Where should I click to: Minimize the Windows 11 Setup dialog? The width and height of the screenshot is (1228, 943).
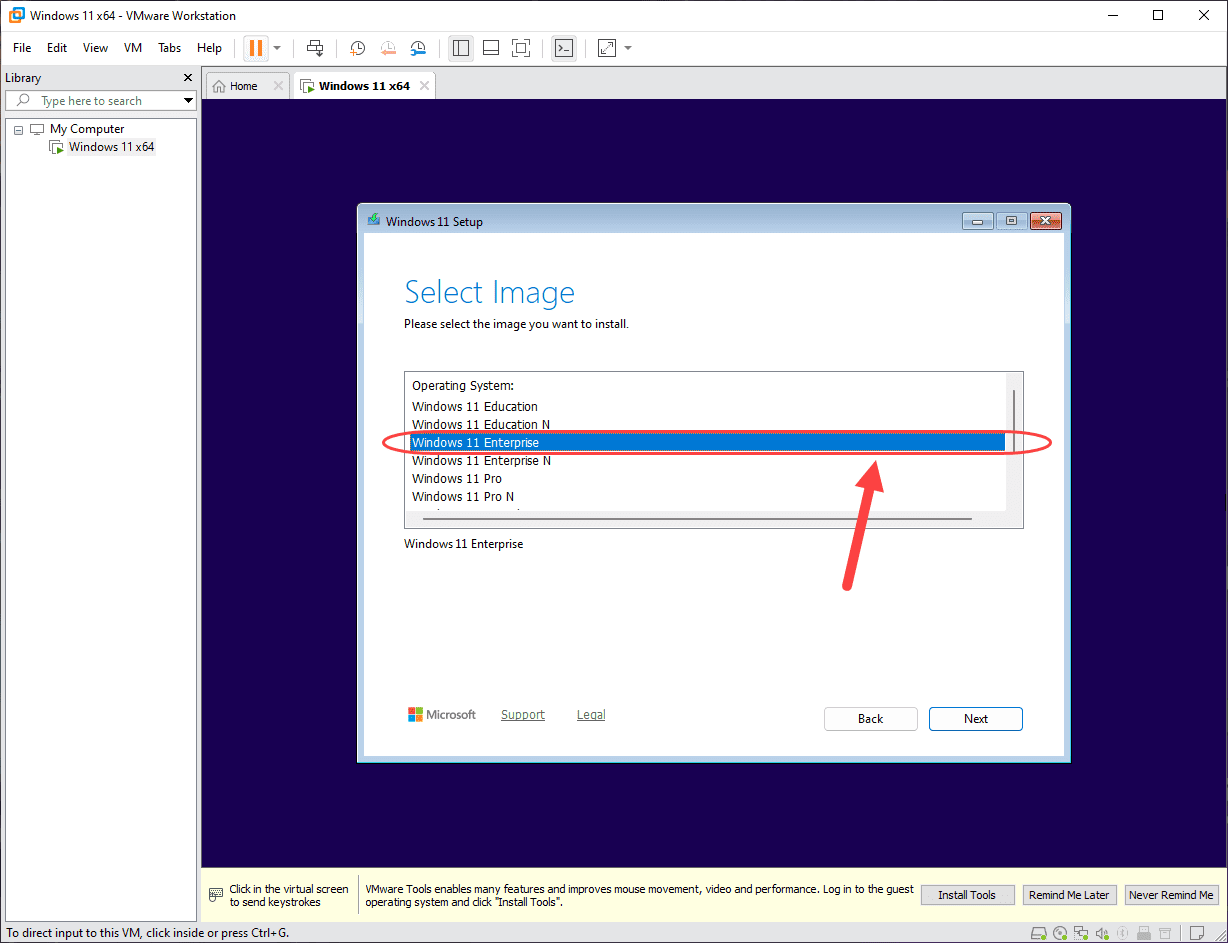coord(976,221)
